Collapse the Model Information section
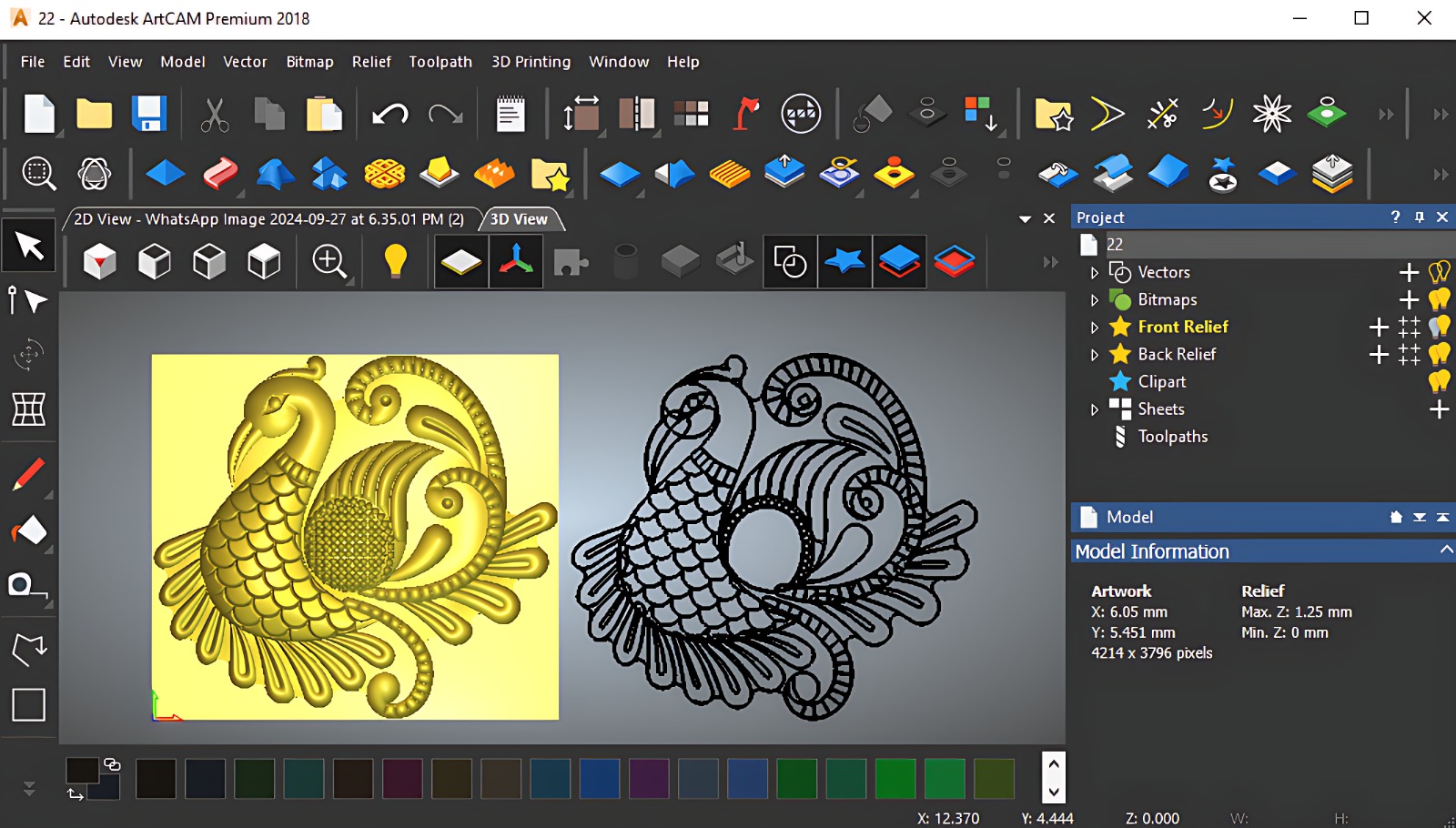 point(1445,550)
